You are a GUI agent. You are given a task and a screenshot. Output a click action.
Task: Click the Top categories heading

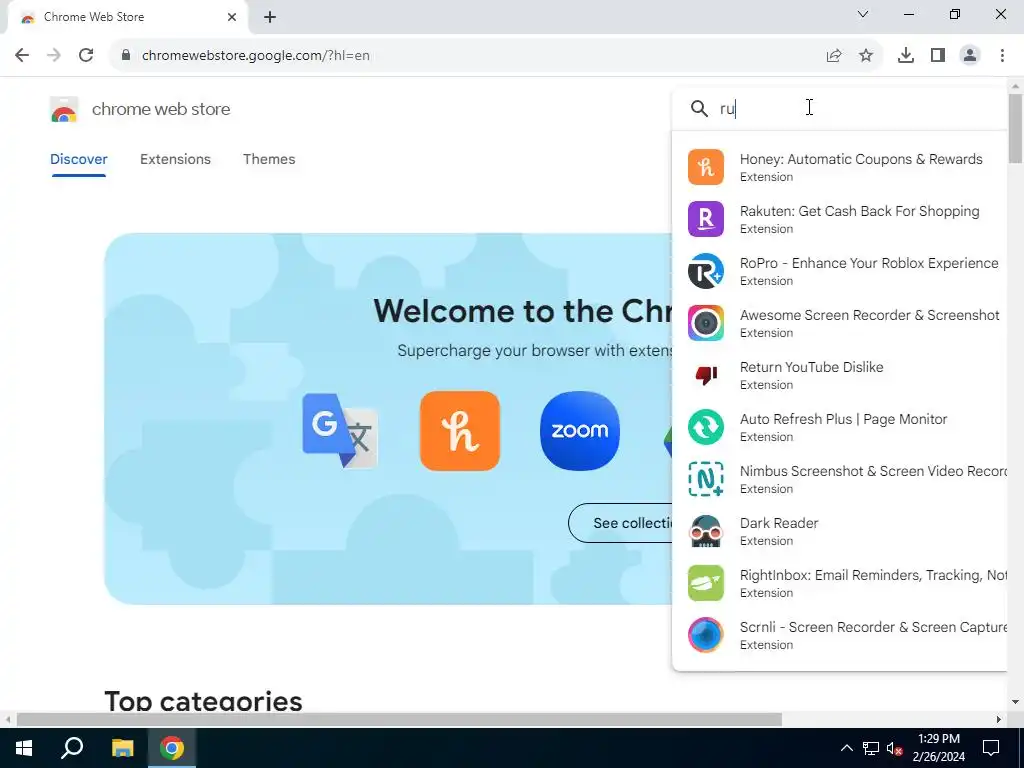[203, 701]
